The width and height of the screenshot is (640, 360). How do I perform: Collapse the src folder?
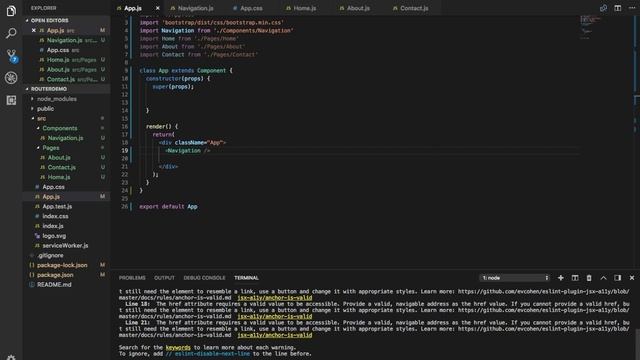tap(41, 118)
